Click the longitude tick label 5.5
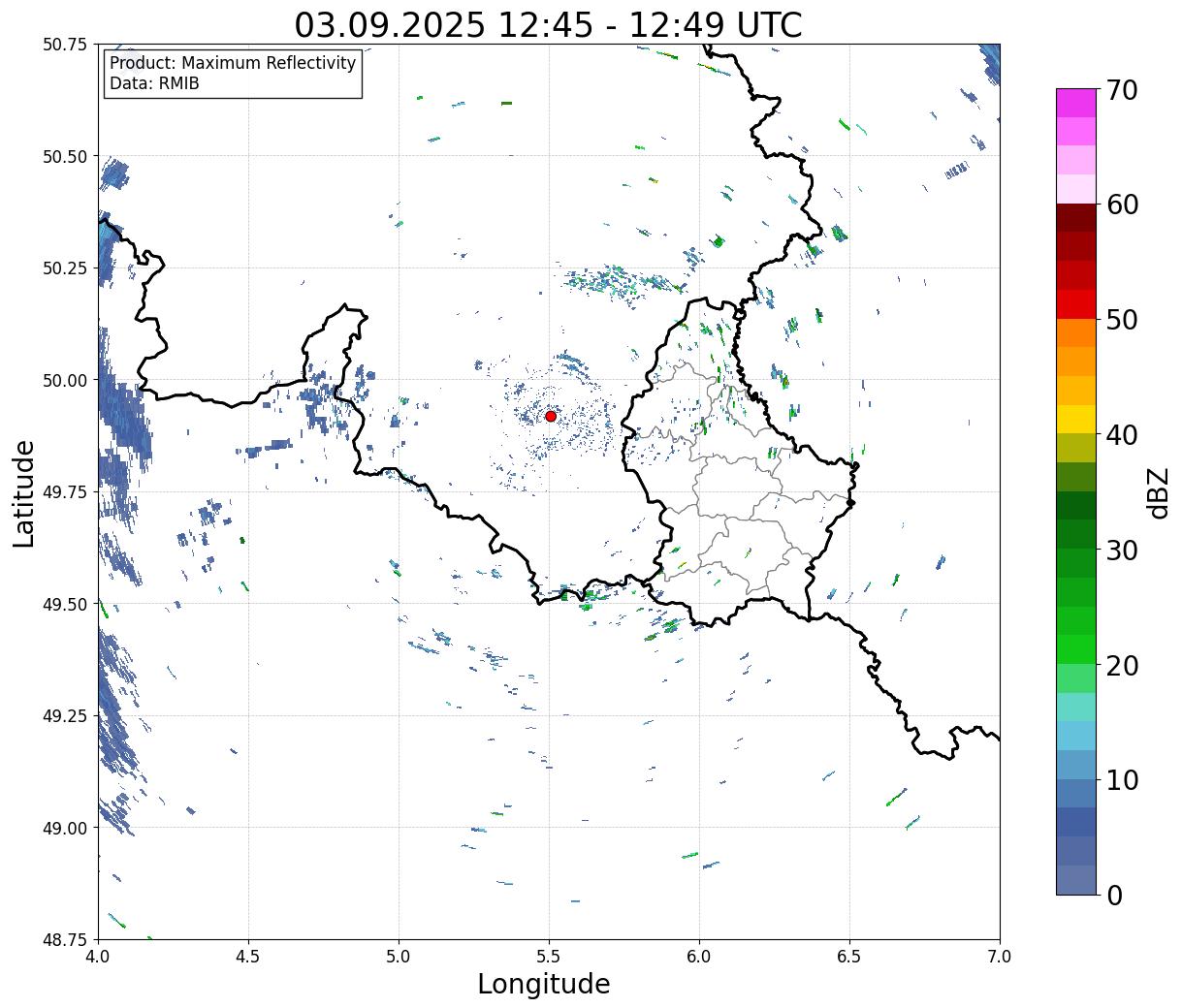The width and height of the screenshot is (1182, 1008). tap(549, 956)
